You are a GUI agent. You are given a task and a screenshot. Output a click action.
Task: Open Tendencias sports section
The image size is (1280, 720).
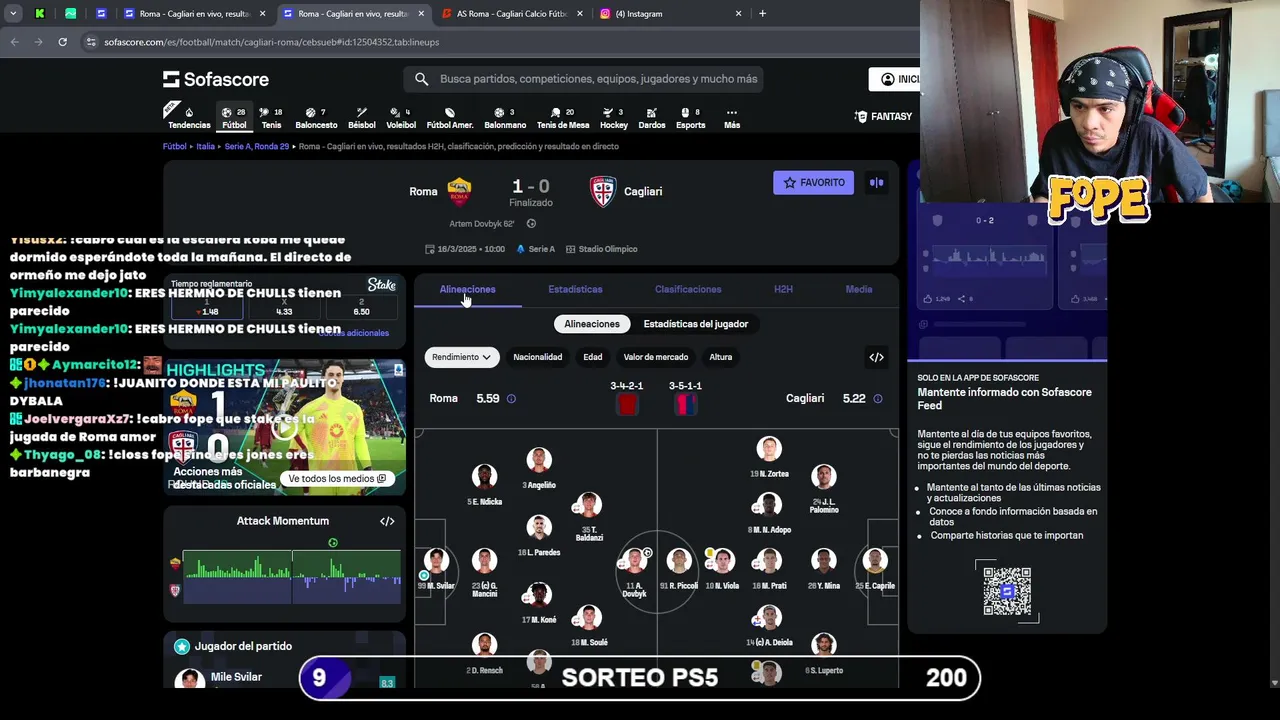tap(189, 117)
